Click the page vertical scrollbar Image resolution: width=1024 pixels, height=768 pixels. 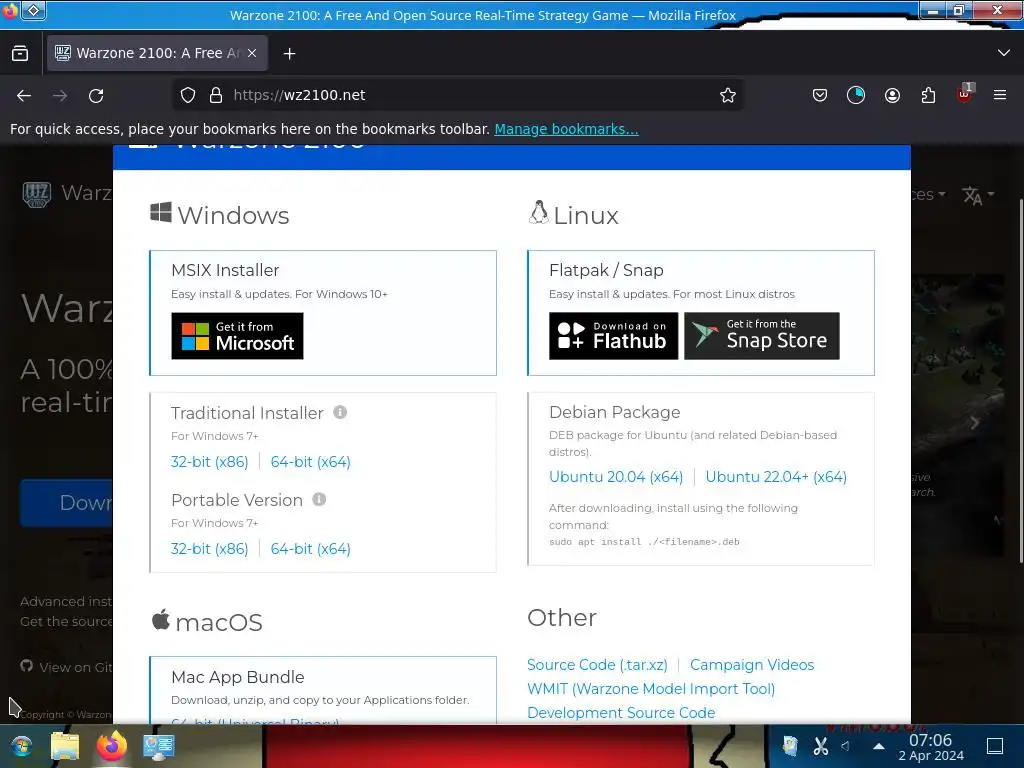pos(1020,382)
